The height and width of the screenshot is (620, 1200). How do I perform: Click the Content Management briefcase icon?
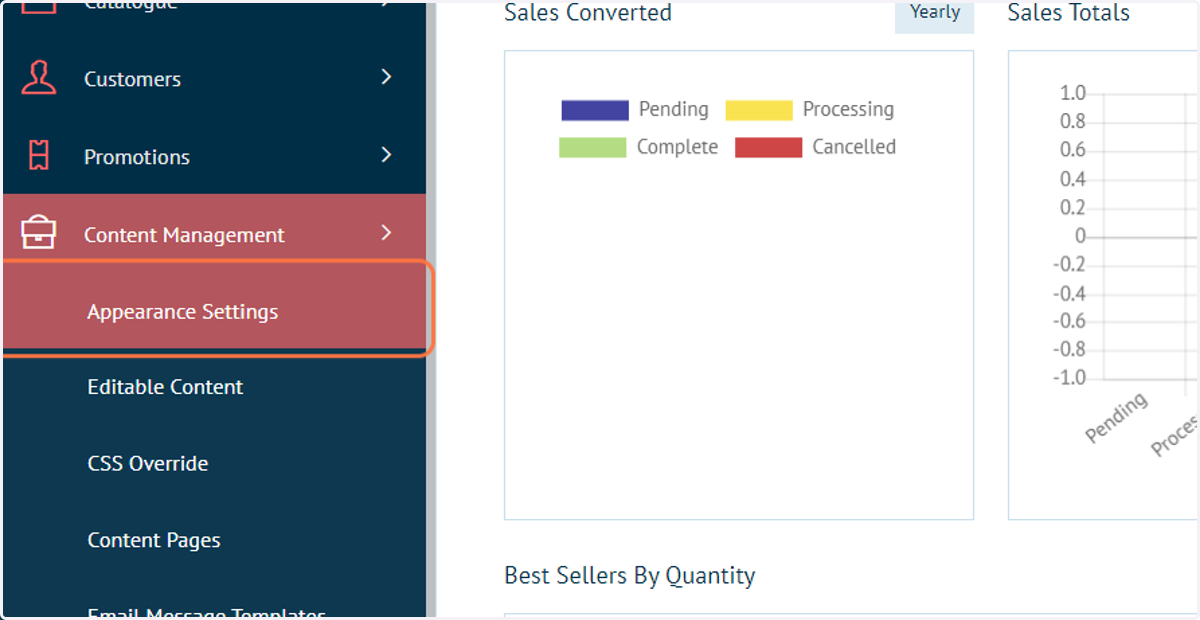tap(38, 234)
